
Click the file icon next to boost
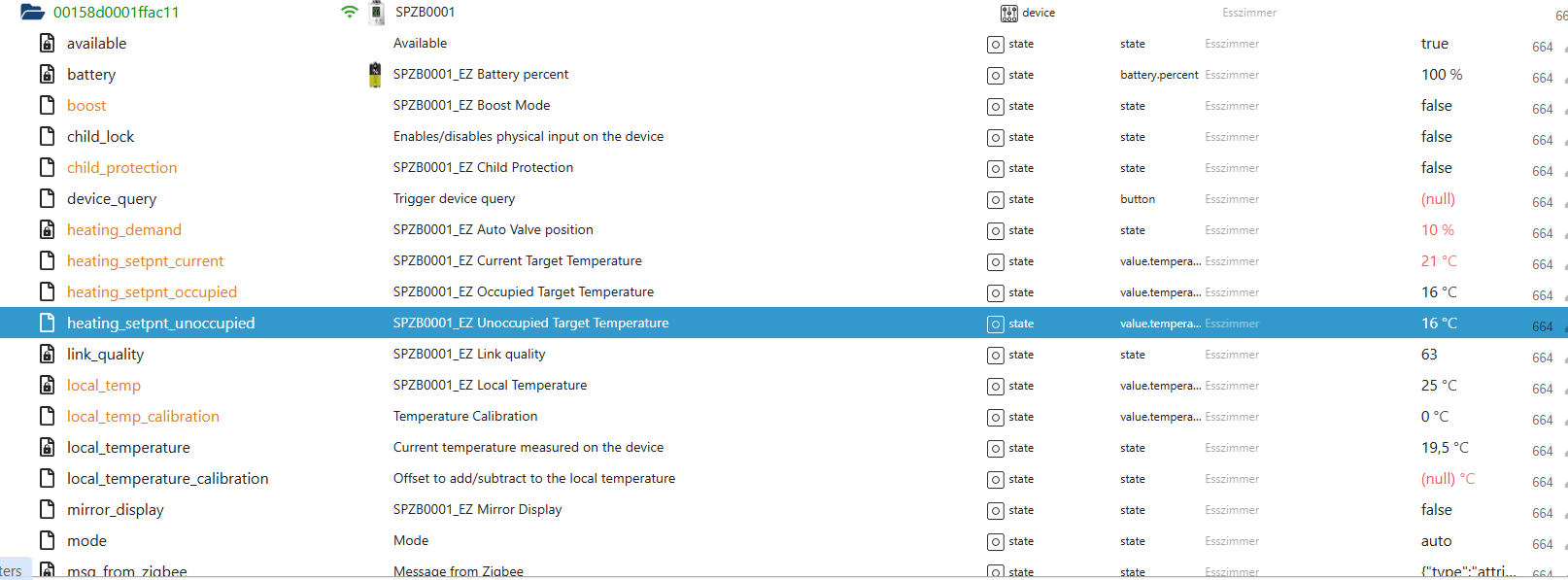tap(47, 106)
